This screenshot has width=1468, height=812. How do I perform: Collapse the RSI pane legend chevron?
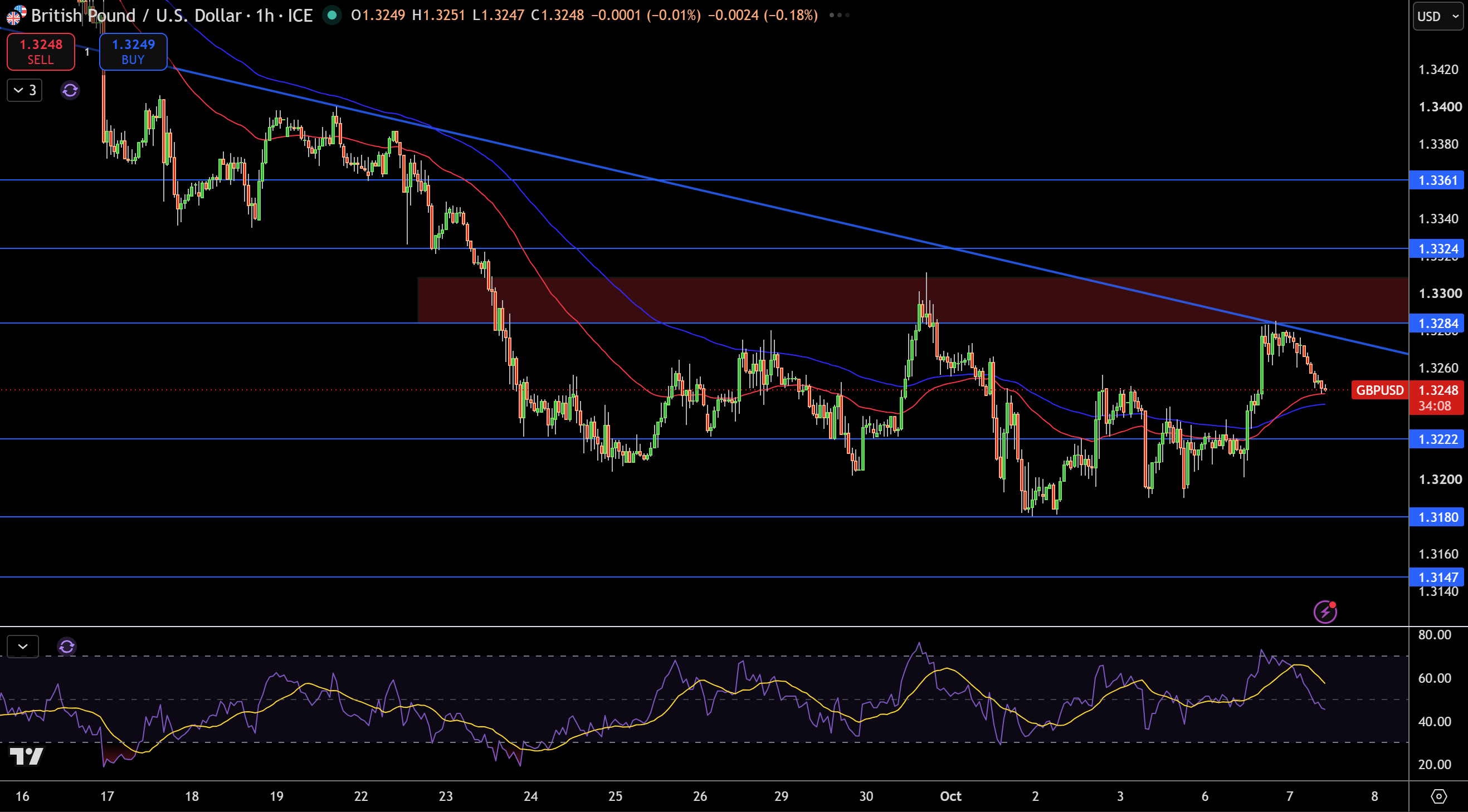point(23,646)
